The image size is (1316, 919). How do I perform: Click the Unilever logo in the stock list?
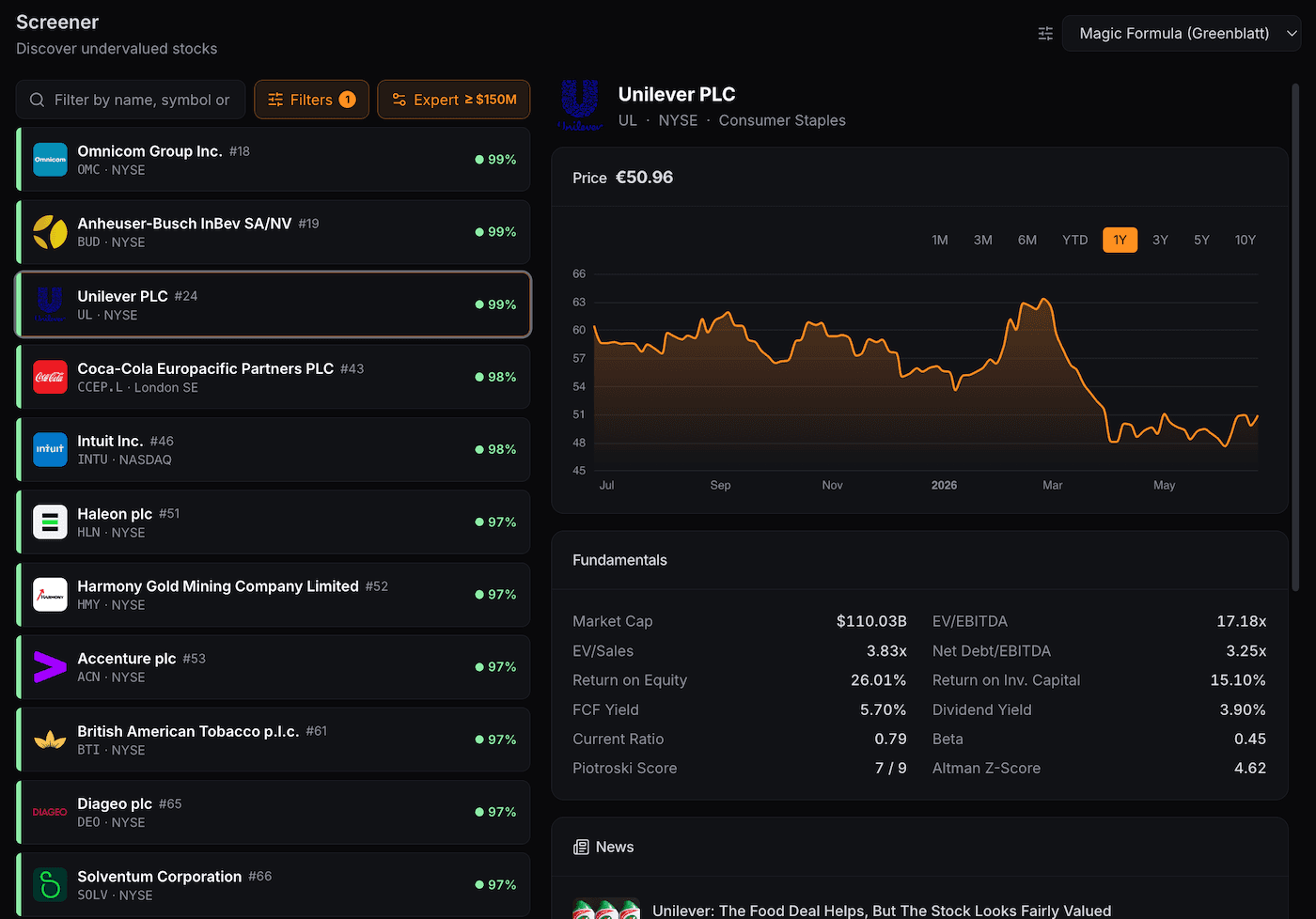(50, 304)
